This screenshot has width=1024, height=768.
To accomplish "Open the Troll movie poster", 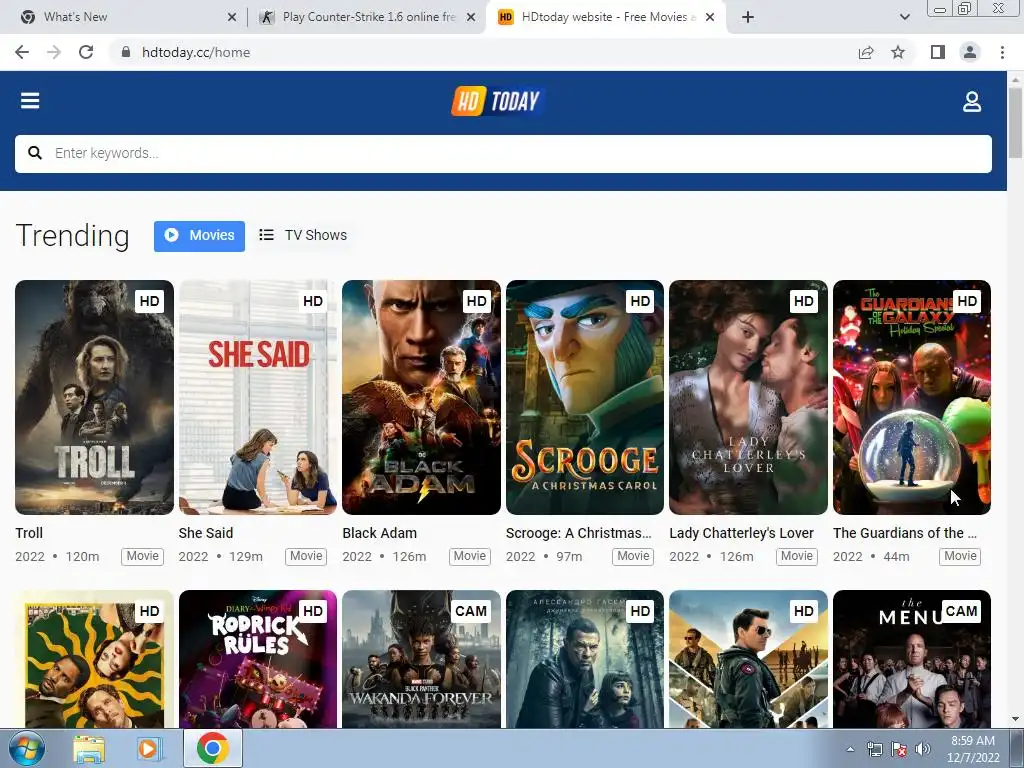I will [x=95, y=397].
